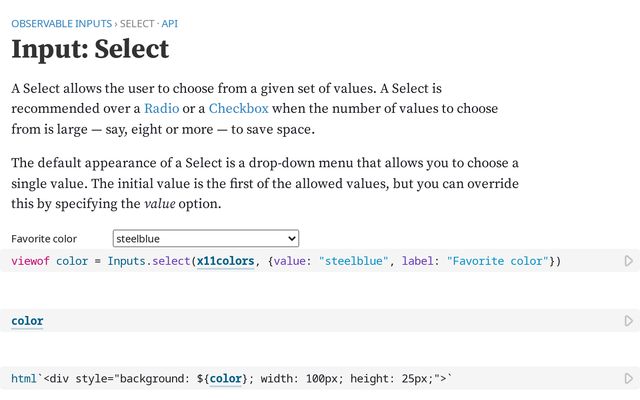Run the html div cell
This screenshot has height=400, width=640.
point(629,379)
